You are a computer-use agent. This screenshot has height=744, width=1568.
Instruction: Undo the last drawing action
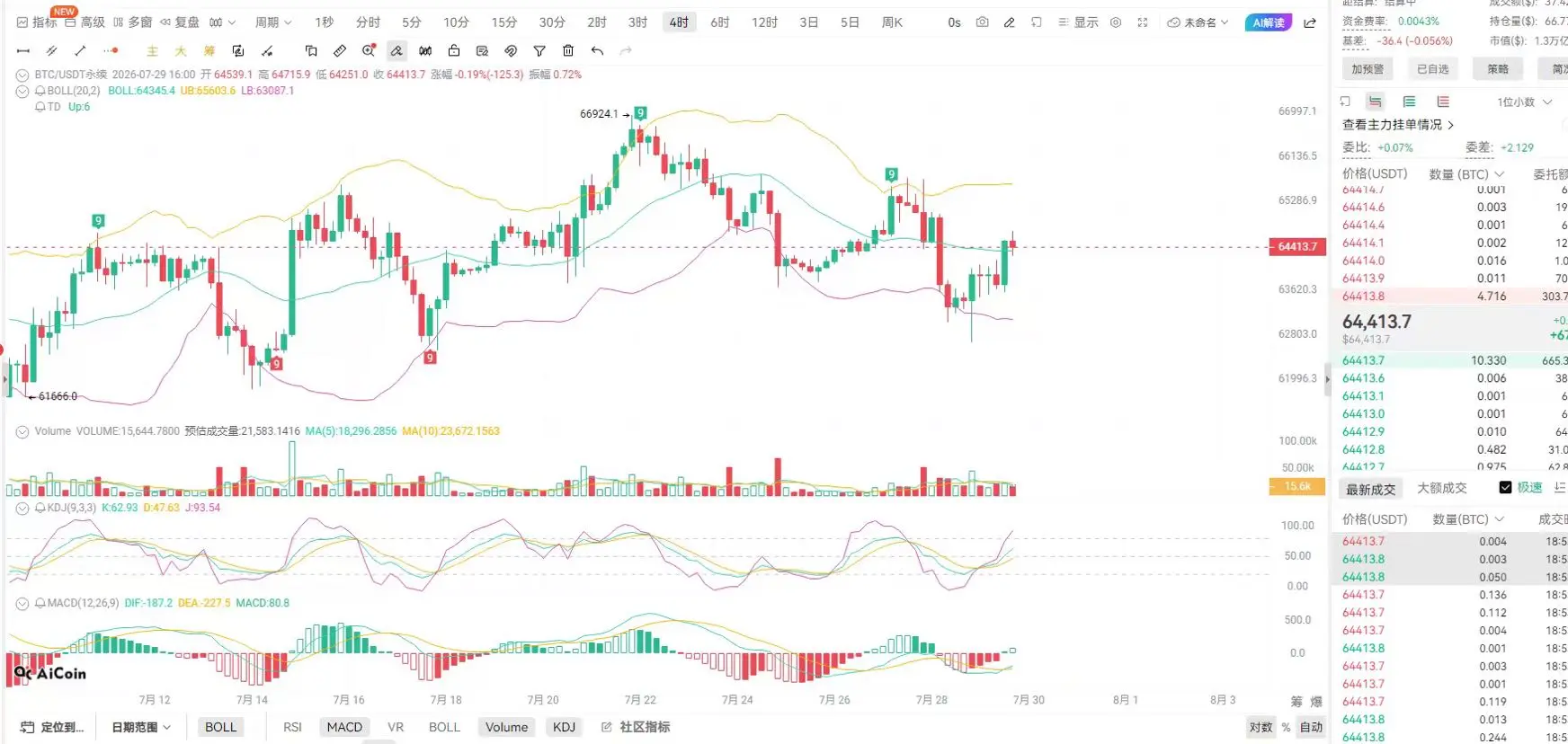coord(597,51)
